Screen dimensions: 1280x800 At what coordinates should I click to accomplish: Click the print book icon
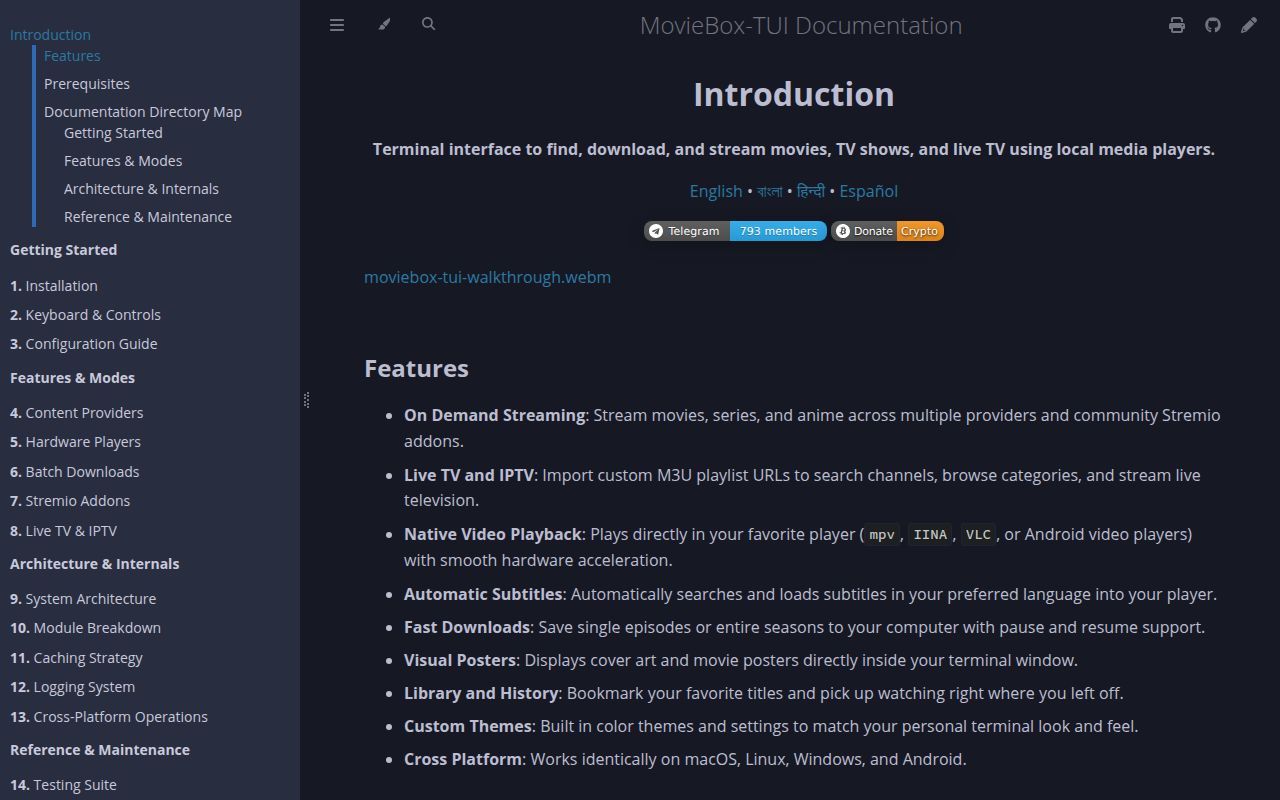pos(1177,25)
